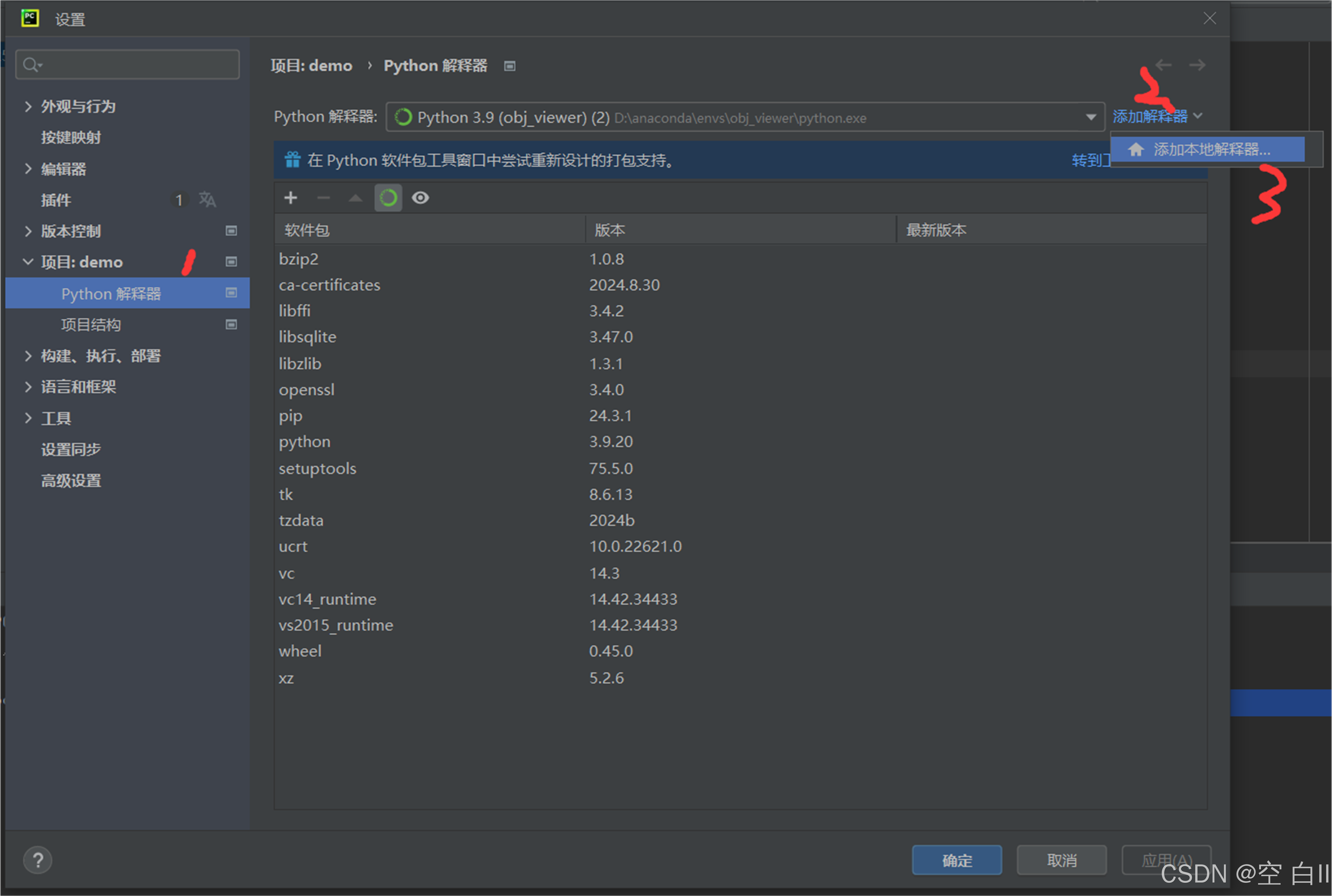Toggle the eye icon for early releases
The height and width of the screenshot is (896, 1332).
pyautogui.click(x=421, y=198)
